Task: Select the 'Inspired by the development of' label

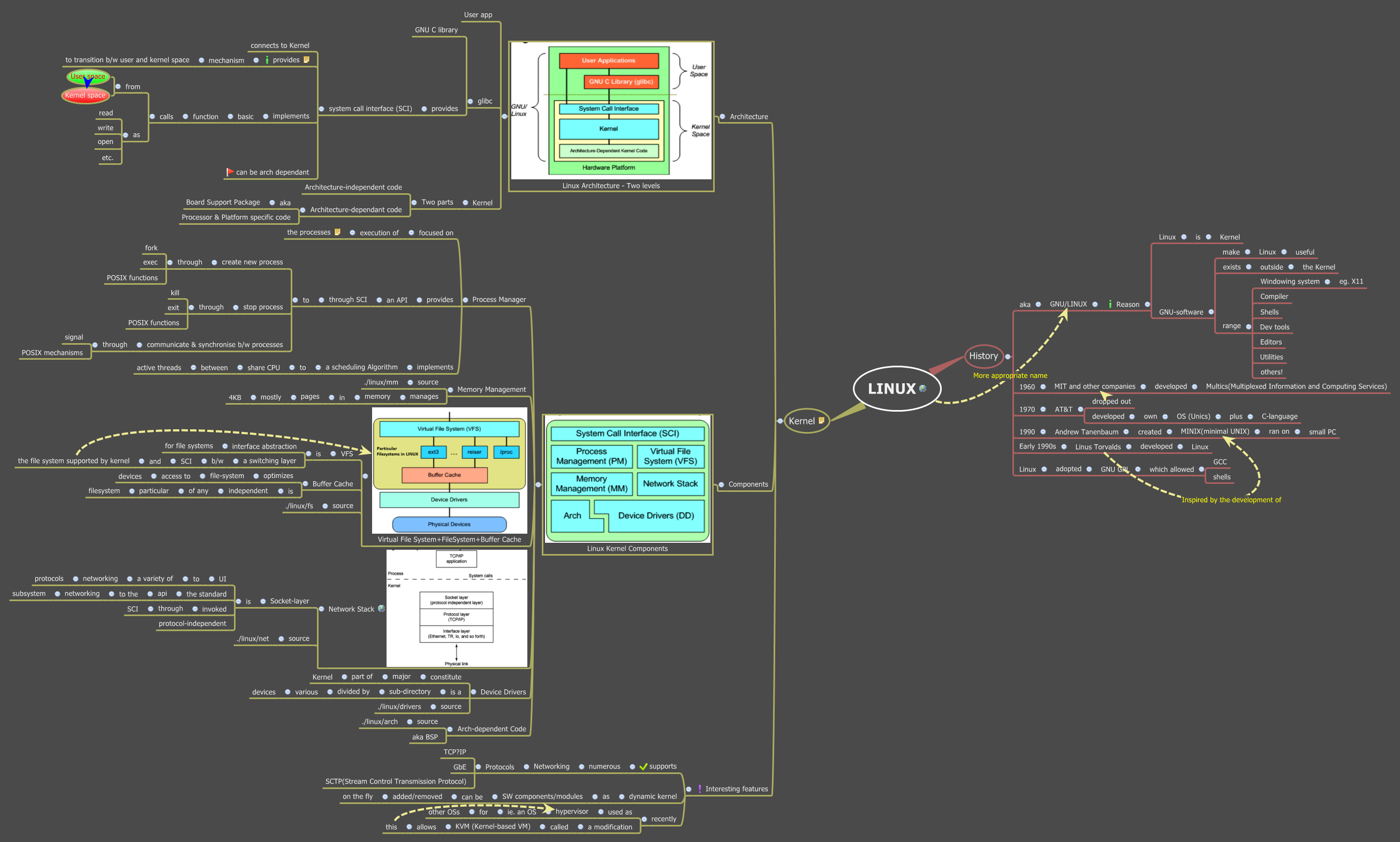Action: coord(1231,500)
